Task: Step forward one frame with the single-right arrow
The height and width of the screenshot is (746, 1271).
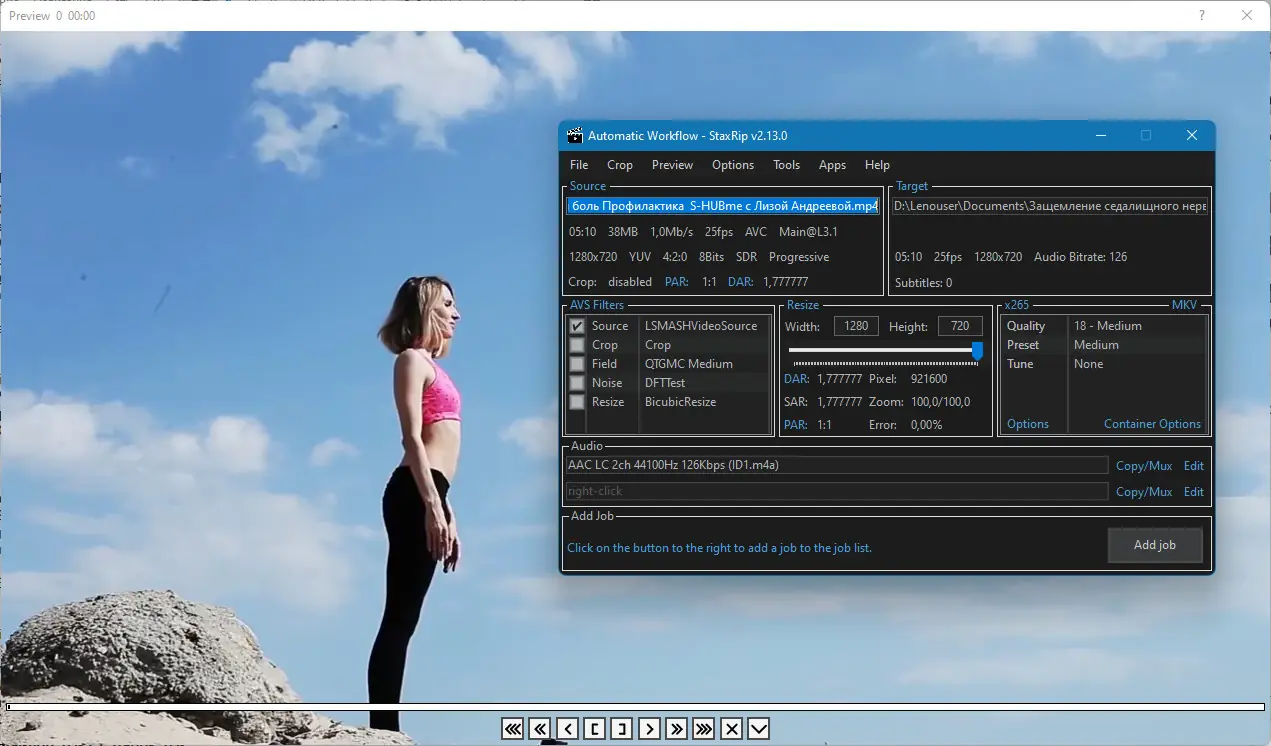Action: tap(649, 729)
